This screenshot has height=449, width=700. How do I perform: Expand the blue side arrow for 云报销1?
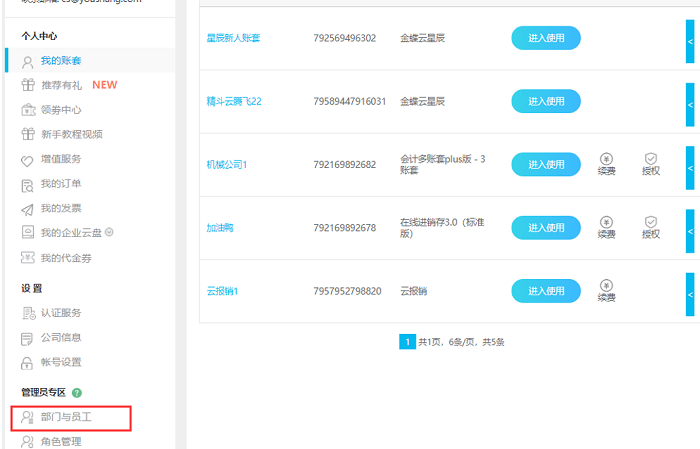coord(689,290)
